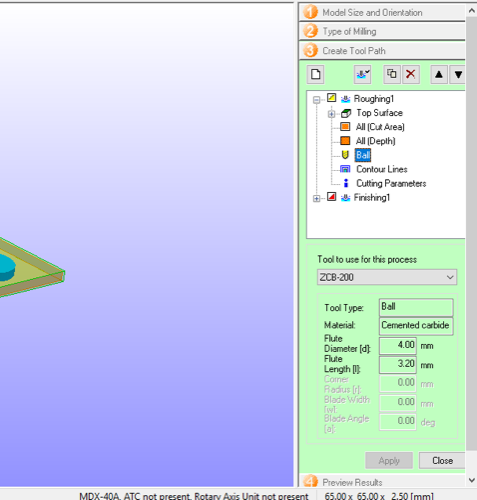The width and height of the screenshot is (477, 500).
Task: Toggle the Roughing1 process enable box
Action: pyautogui.click(x=331, y=98)
